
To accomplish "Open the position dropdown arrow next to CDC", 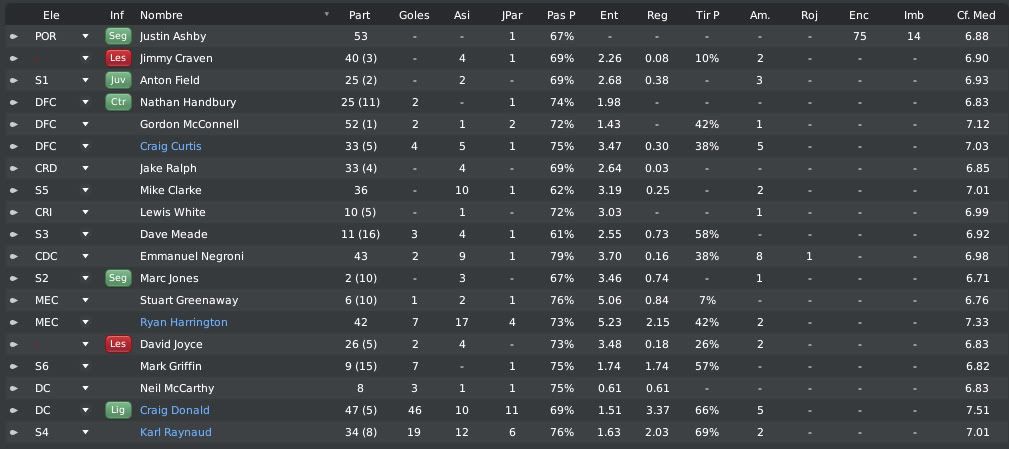I will click(86, 257).
